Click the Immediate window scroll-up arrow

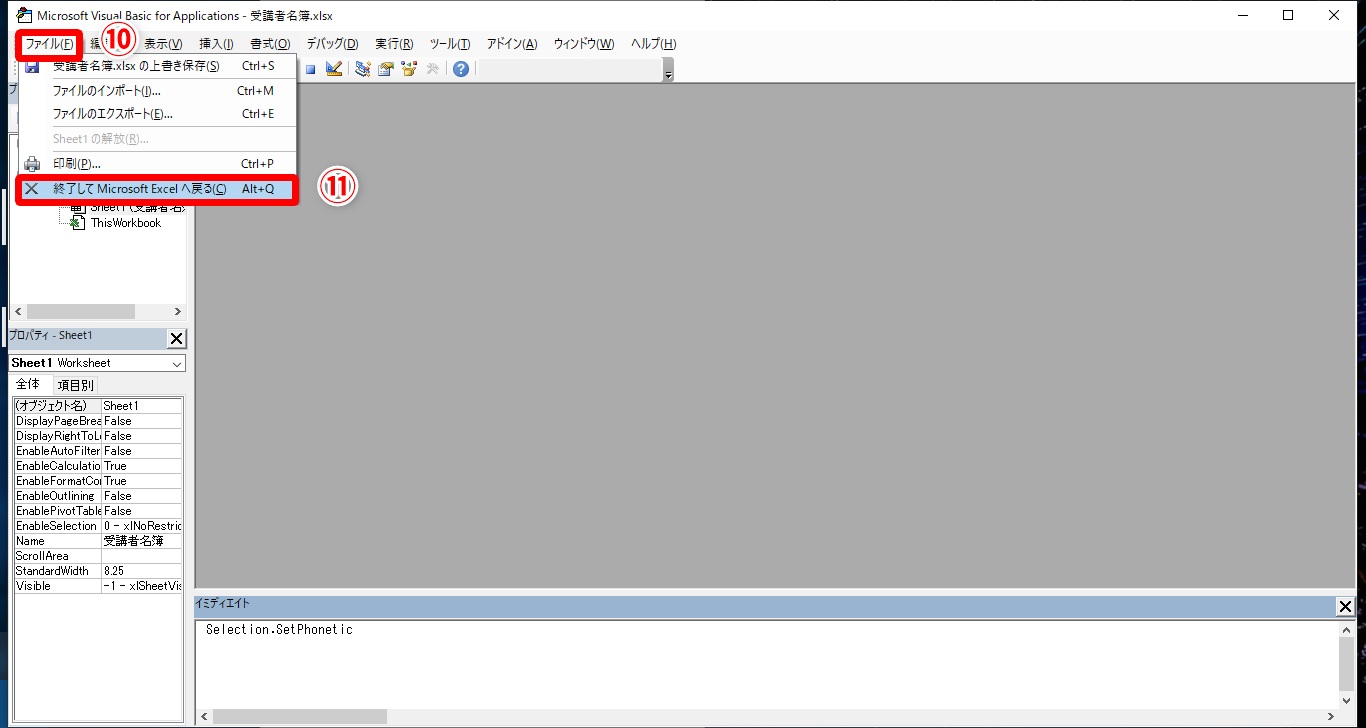click(x=1347, y=630)
